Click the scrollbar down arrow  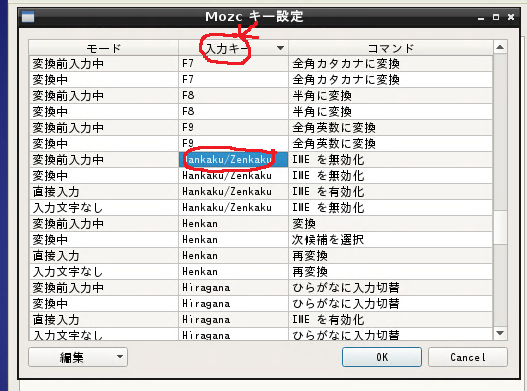point(500,333)
